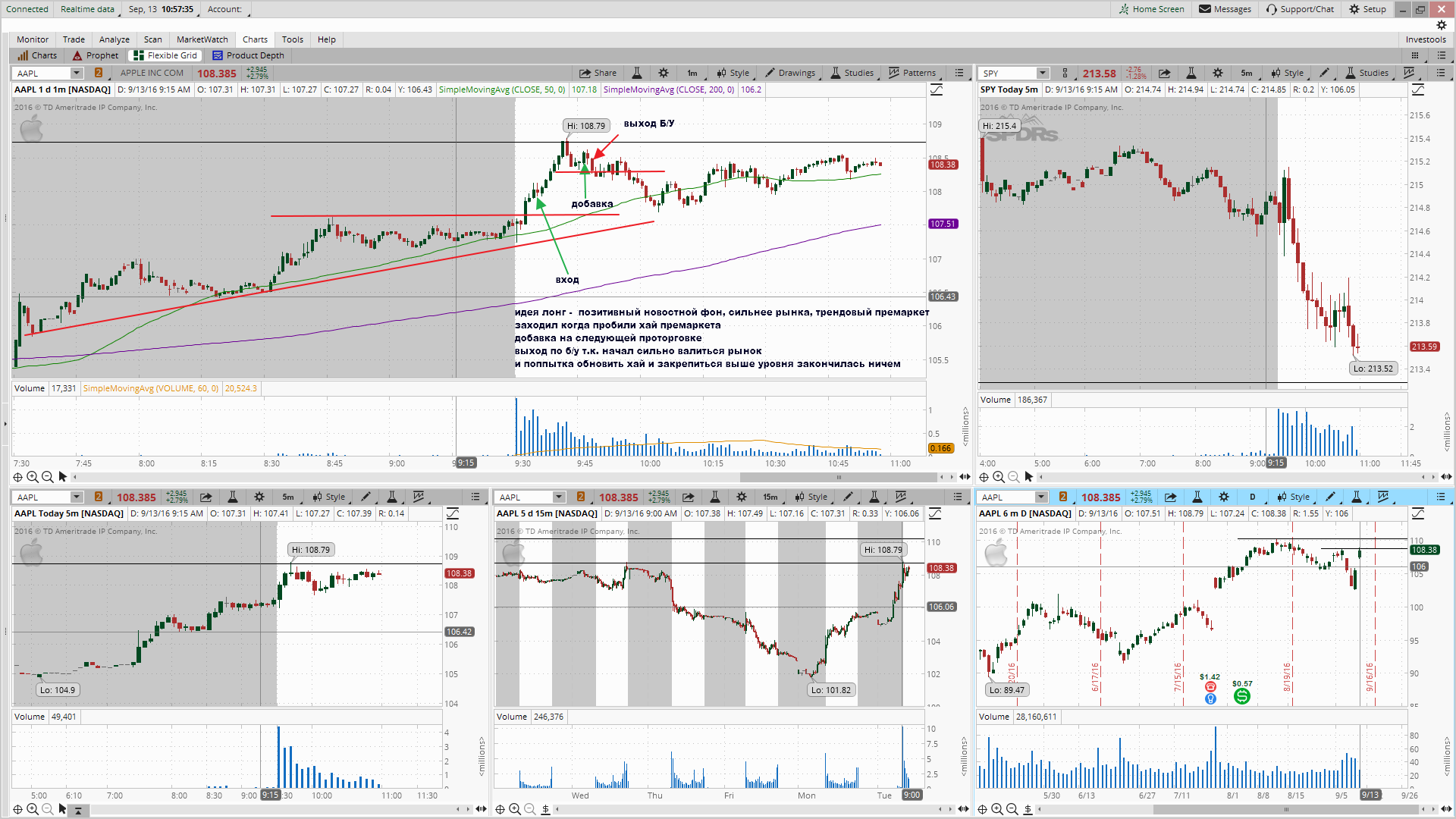The height and width of the screenshot is (819, 1456).
Task: Click zoom in magnifier below the SPY chart
Action: click(x=999, y=477)
